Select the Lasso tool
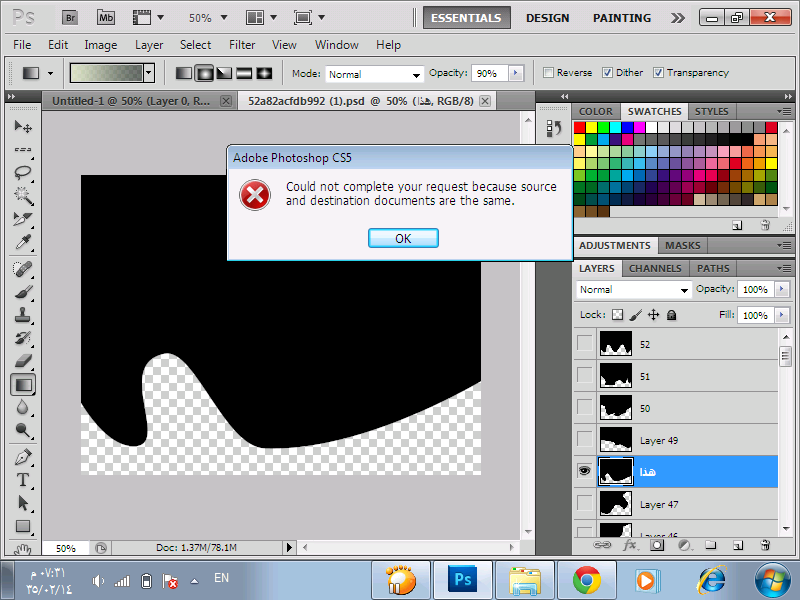800x600 pixels. (22, 172)
